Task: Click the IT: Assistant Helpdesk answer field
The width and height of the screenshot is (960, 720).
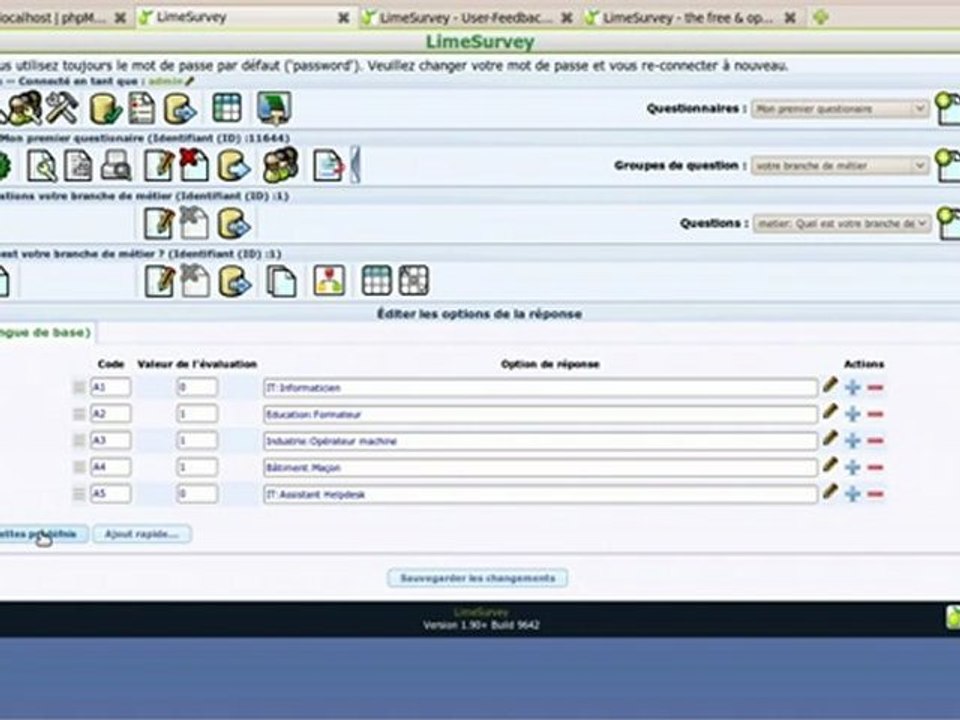Action: [541, 494]
